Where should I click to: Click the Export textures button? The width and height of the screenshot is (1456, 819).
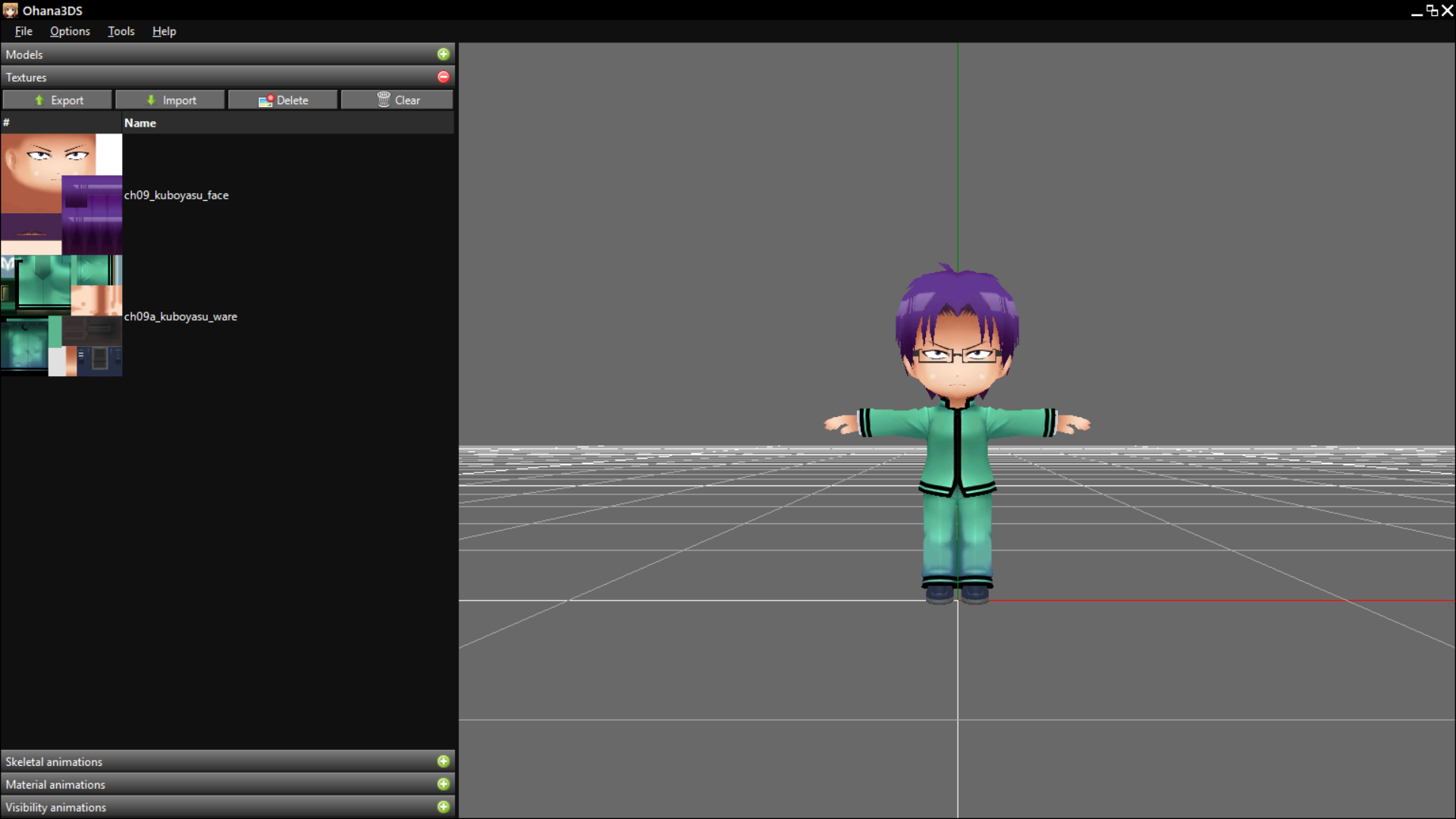[x=58, y=100]
